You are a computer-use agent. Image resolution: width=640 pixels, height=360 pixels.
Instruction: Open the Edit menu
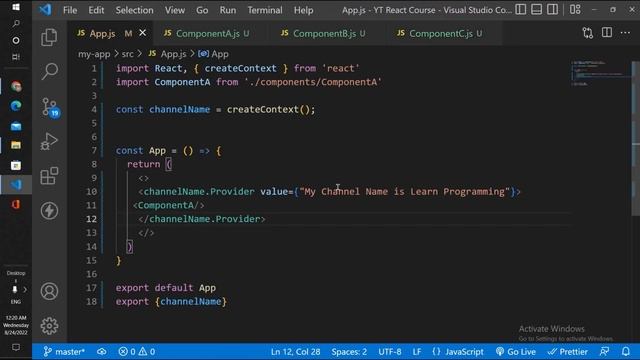[96, 10]
